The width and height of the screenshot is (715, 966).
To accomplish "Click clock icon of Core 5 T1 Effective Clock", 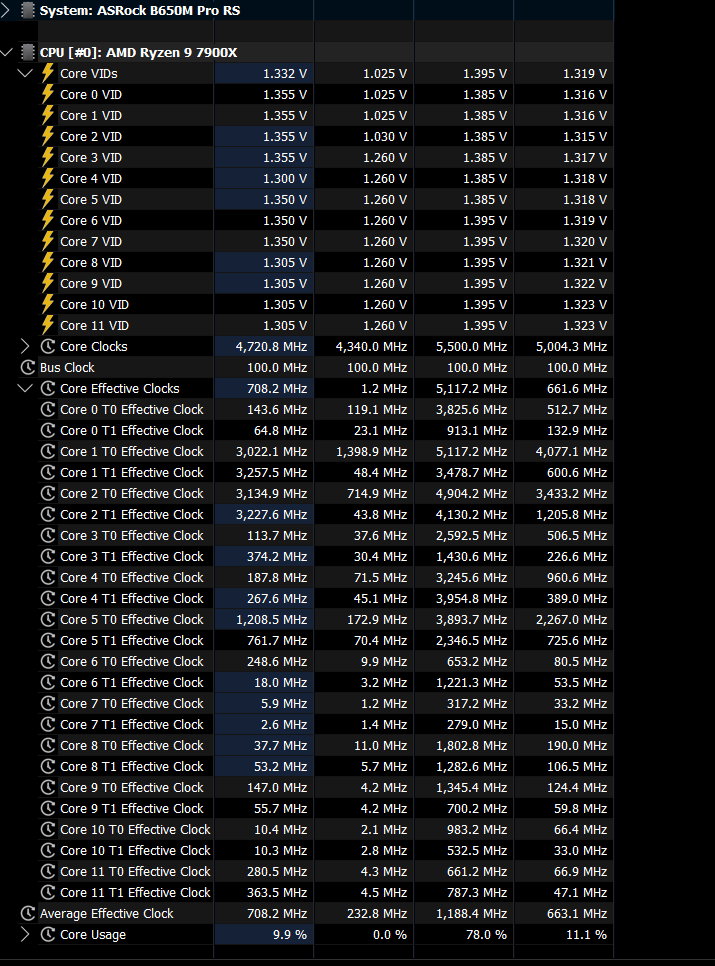I will [x=48, y=640].
